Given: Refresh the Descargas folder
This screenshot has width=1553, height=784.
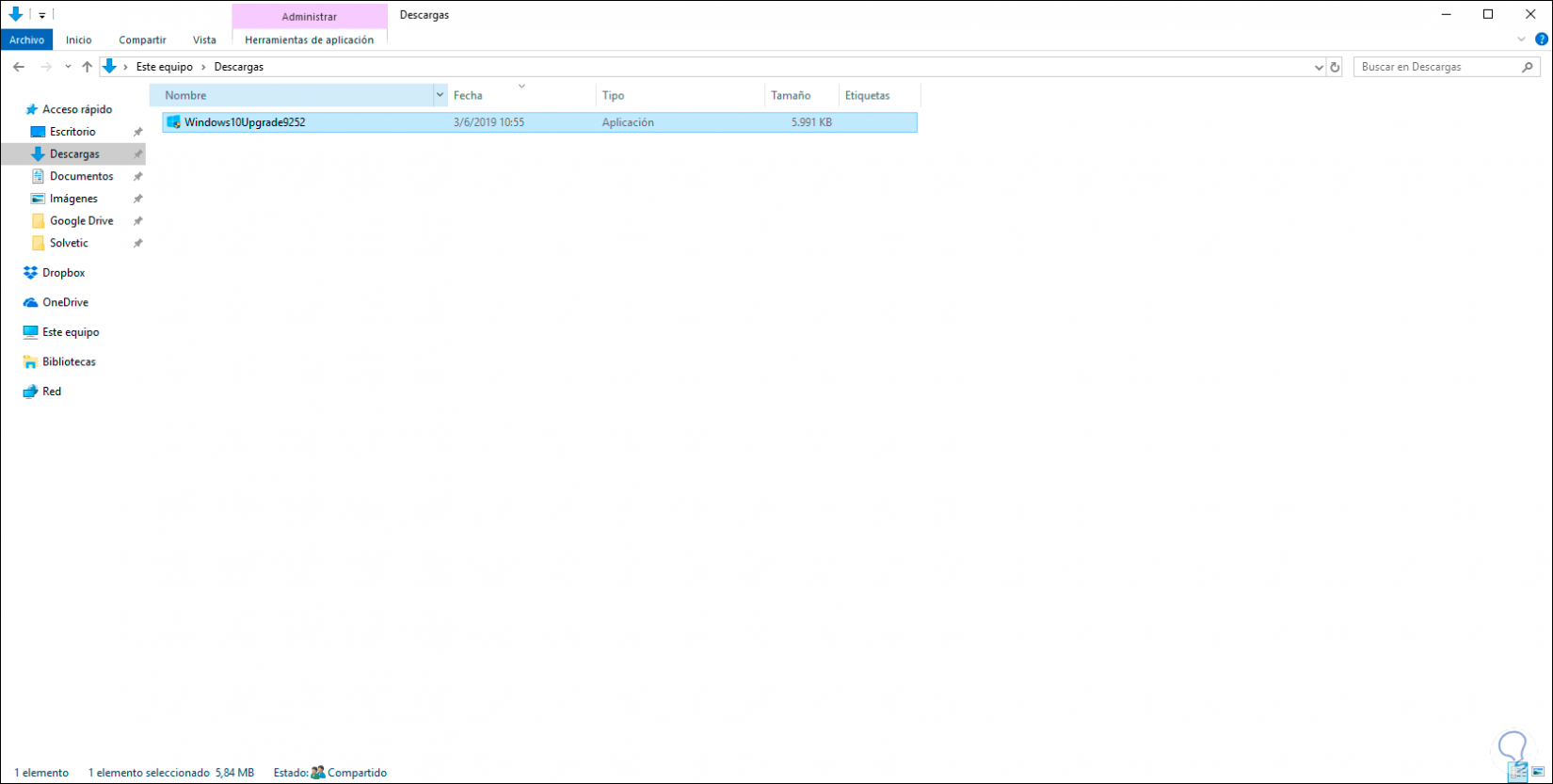Looking at the screenshot, I should pyautogui.click(x=1335, y=67).
